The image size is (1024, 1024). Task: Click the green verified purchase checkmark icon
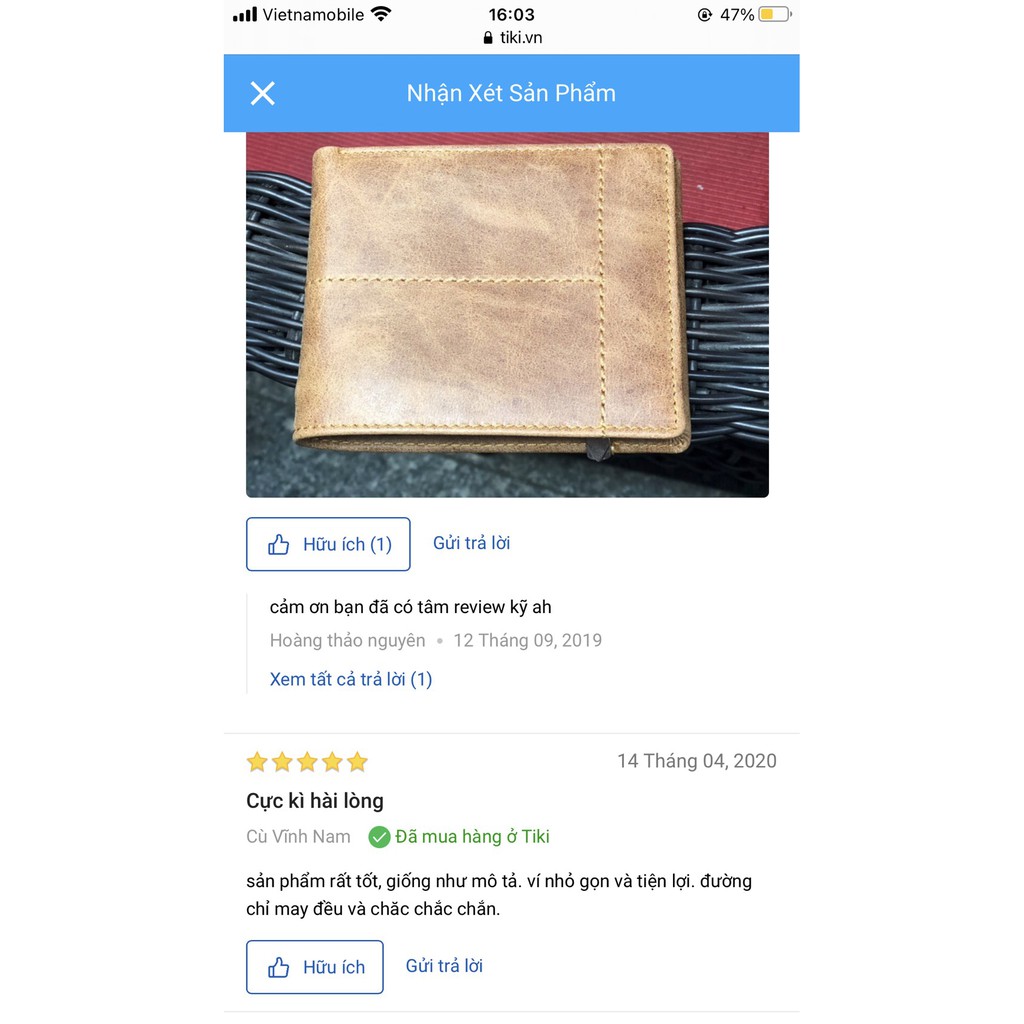(379, 837)
